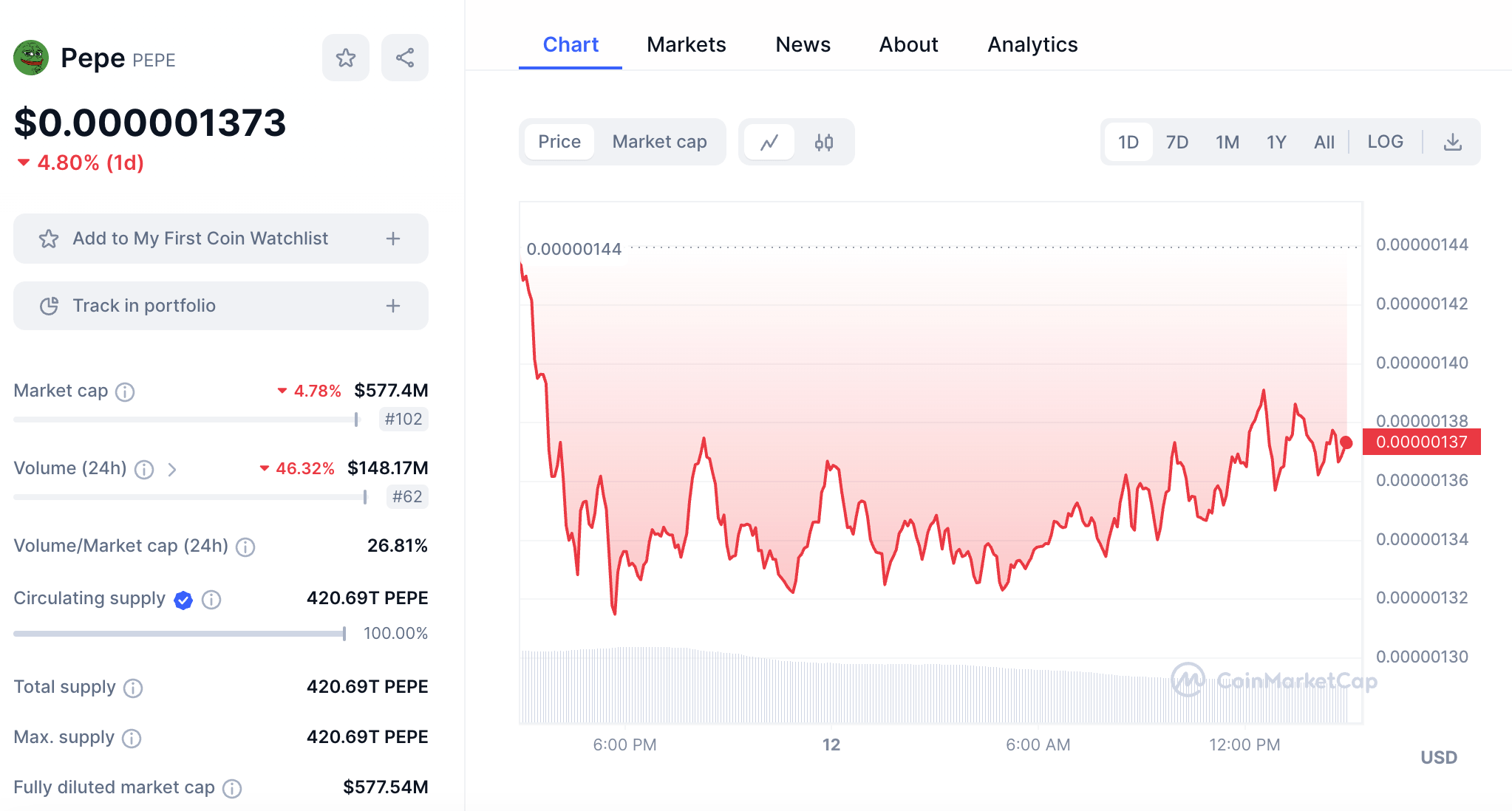Set chart range to 1M
This screenshot has height=811, width=1512.
point(1227,142)
